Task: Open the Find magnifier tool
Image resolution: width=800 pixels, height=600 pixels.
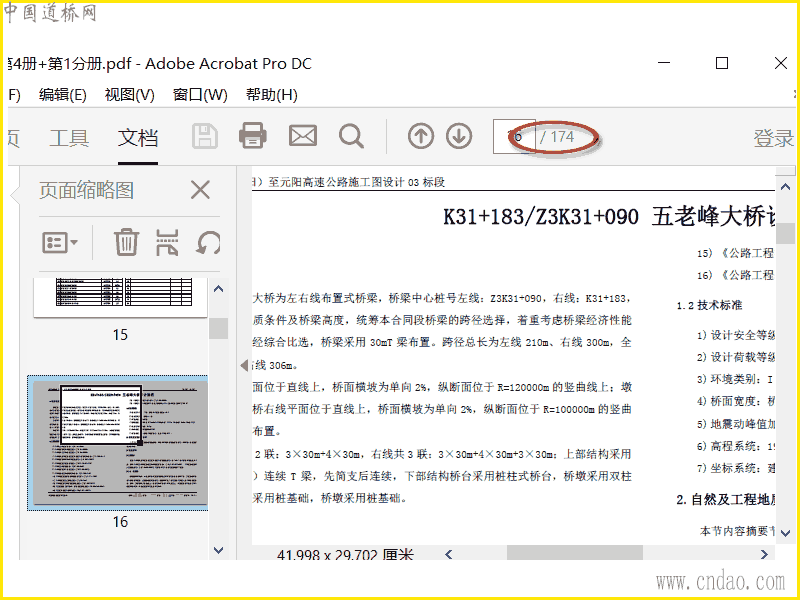Action: click(x=352, y=136)
